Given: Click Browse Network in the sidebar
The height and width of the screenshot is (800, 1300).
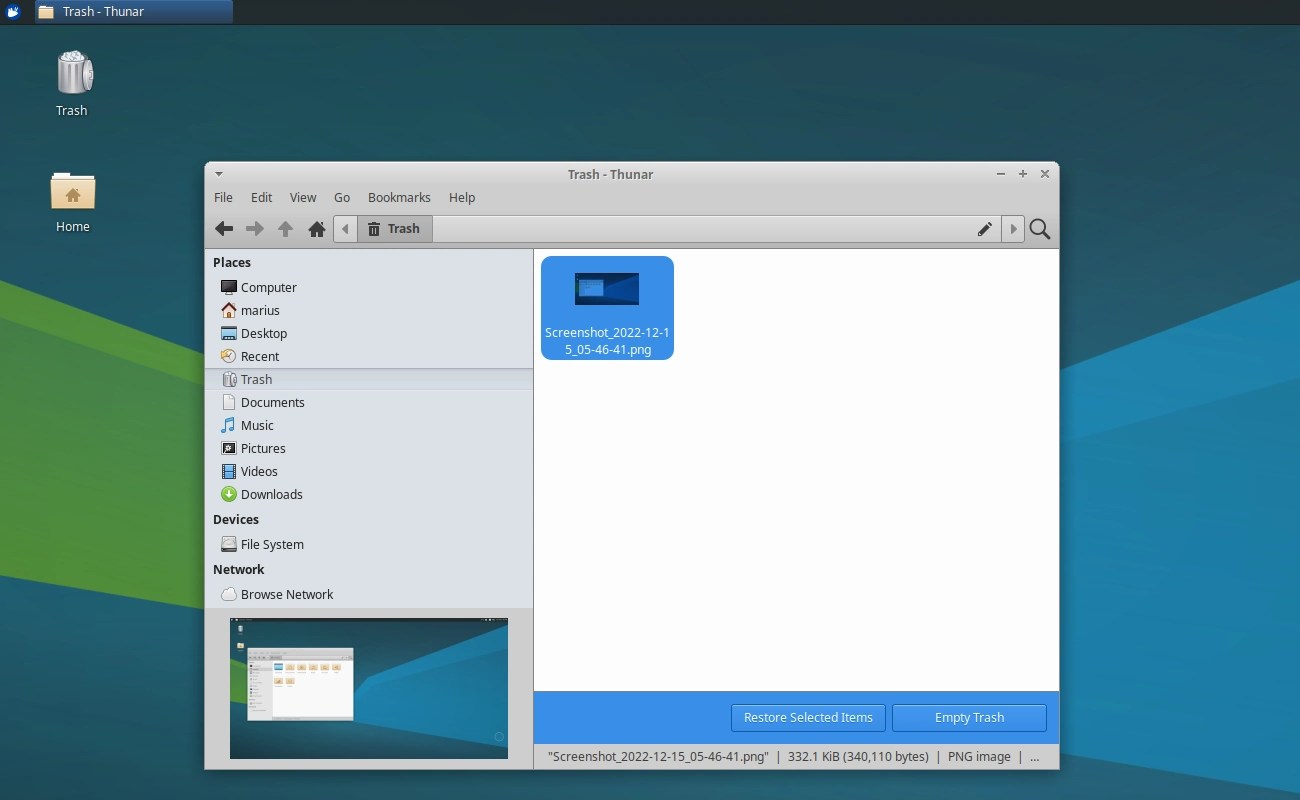Looking at the screenshot, I should [x=369, y=594].
